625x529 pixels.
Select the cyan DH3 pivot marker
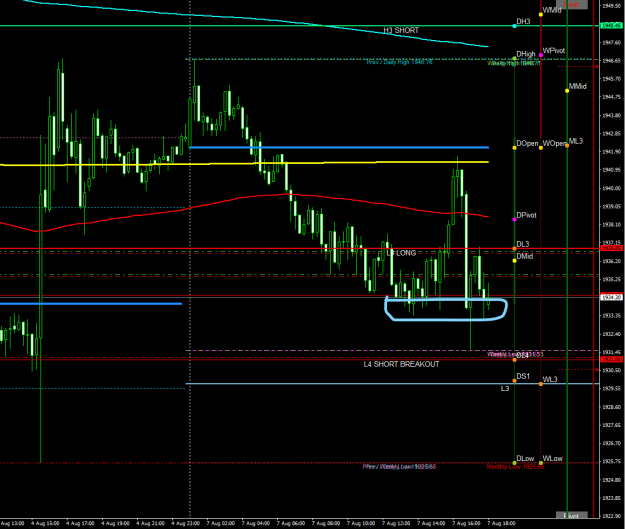pos(514,26)
